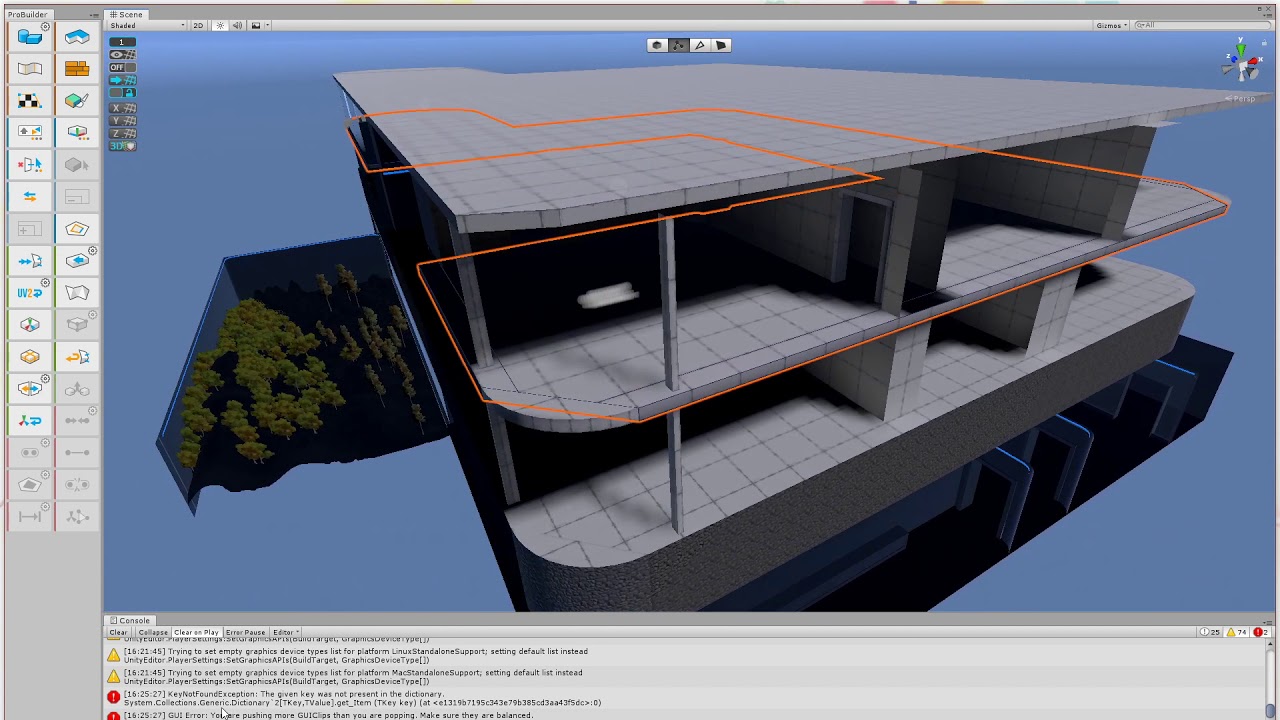
Task: Open the ProBuilder New Shape tool
Action: coord(30,37)
